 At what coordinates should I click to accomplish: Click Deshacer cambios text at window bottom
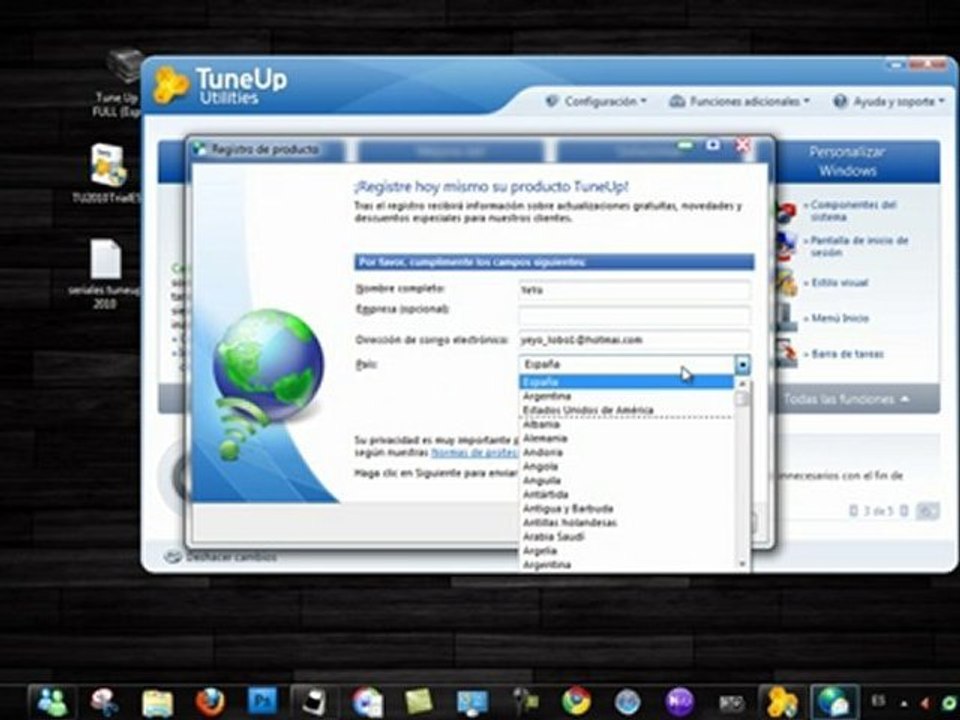pos(231,557)
